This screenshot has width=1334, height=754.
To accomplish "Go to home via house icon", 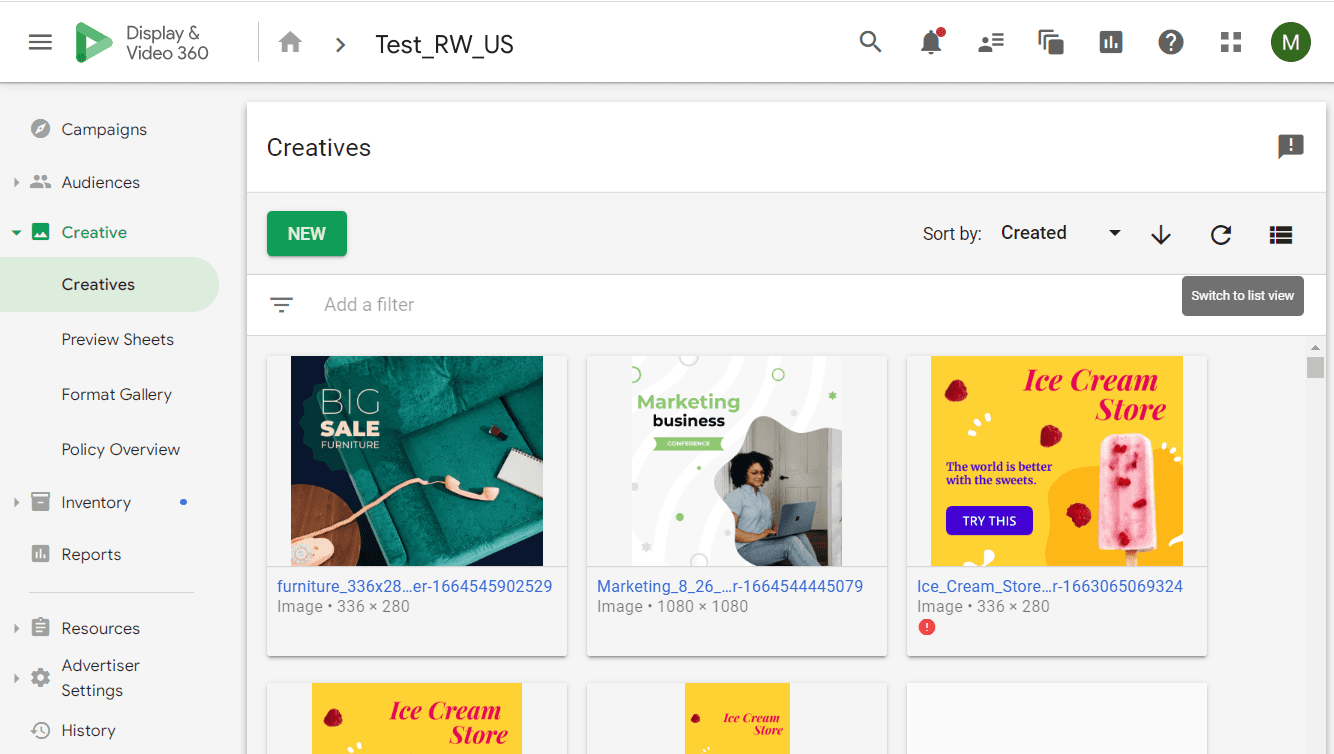I will click(x=290, y=43).
